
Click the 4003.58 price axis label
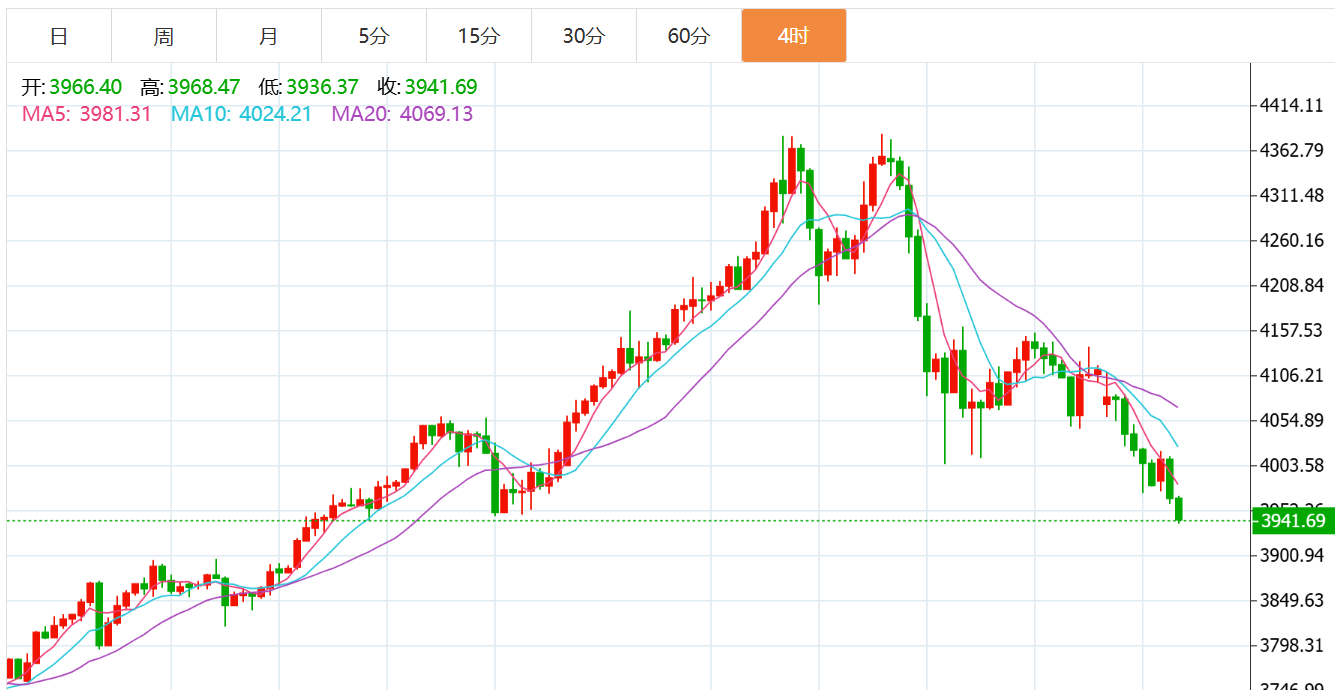1292,465
